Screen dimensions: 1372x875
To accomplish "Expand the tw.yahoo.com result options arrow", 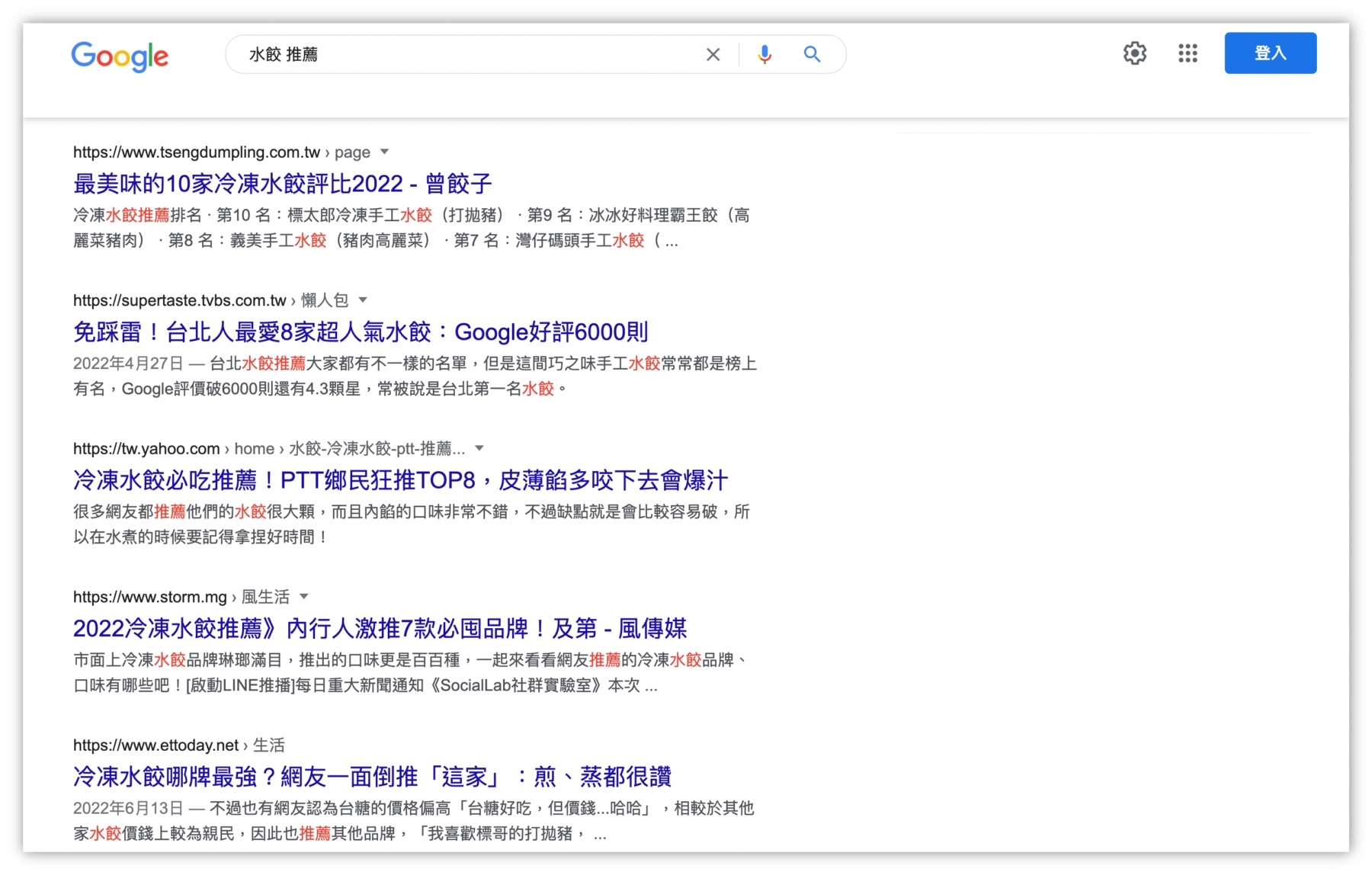I will 479,448.
